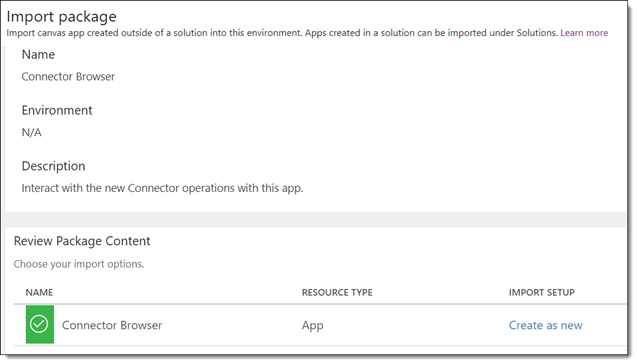
Task: Click the Connector Browser row name
Action: pyautogui.click(x=112, y=325)
